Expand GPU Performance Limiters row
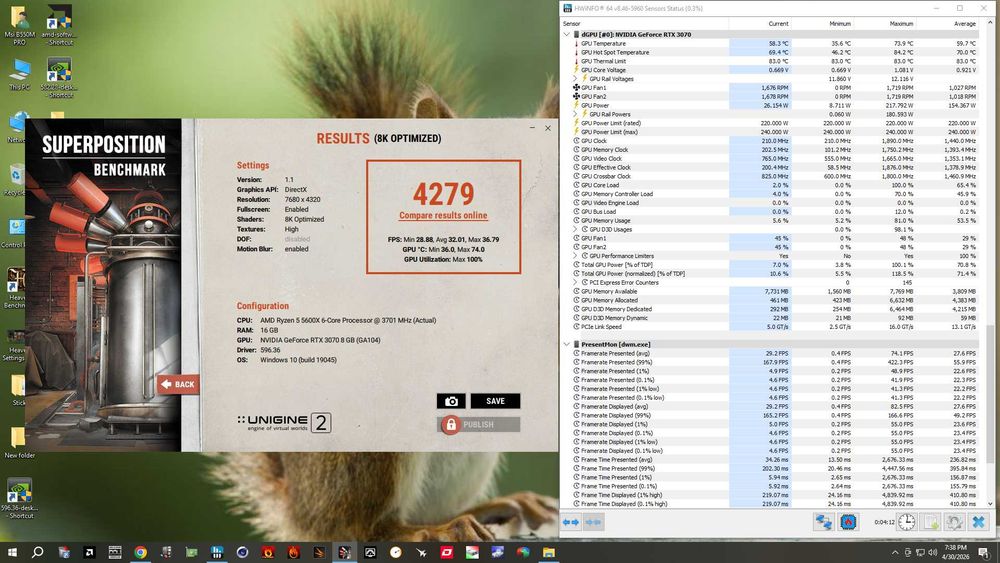 click(x=575, y=256)
